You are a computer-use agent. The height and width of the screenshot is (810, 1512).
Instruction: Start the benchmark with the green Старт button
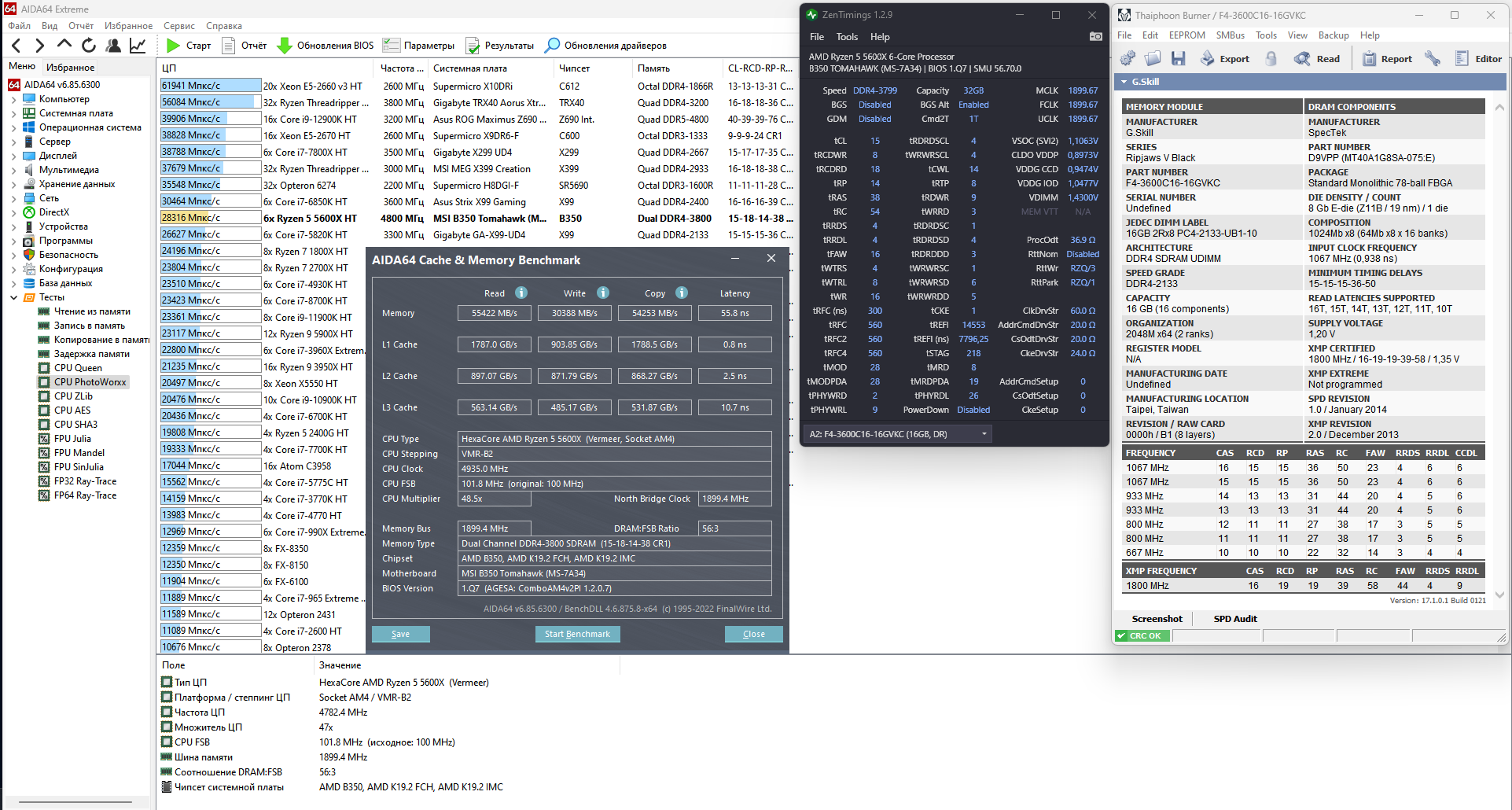(189, 46)
